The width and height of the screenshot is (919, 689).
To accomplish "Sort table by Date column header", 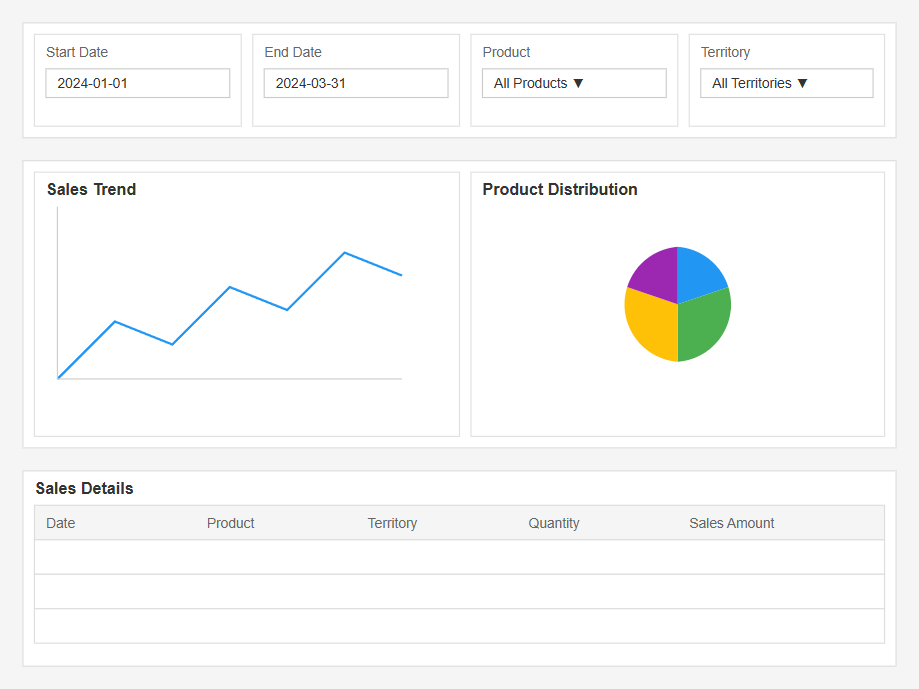I will tap(61, 523).
